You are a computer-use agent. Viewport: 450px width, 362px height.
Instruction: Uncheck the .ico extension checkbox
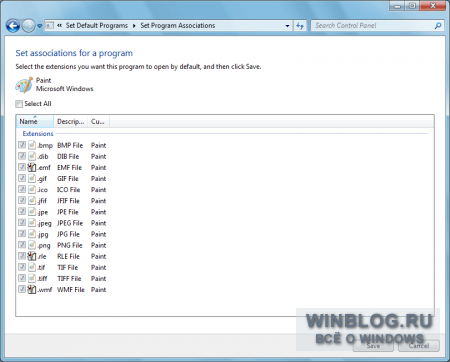coord(22,189)
